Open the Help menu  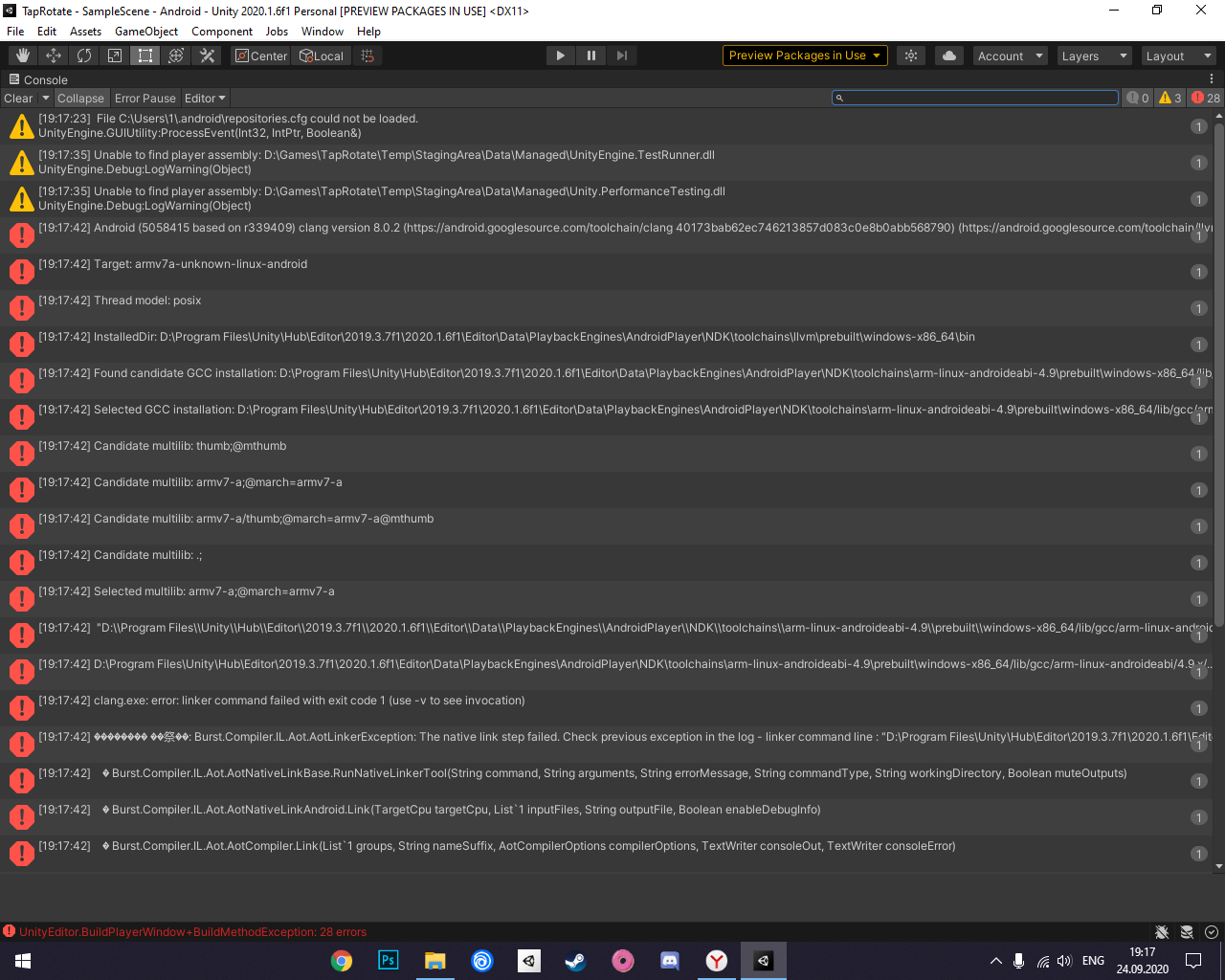368,31
